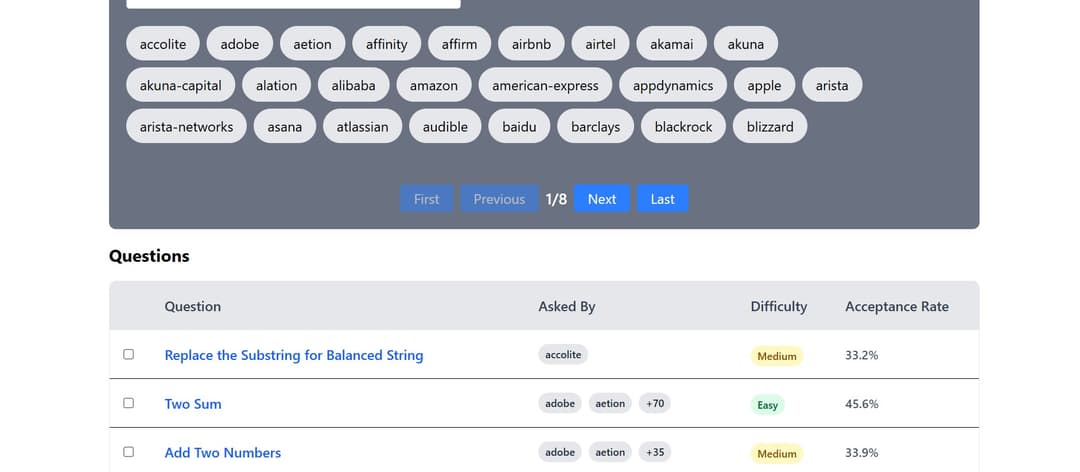Viewport: 1080px width, 472px height.
Task: Expand the +35 companies tag
Action: point(655,452)
